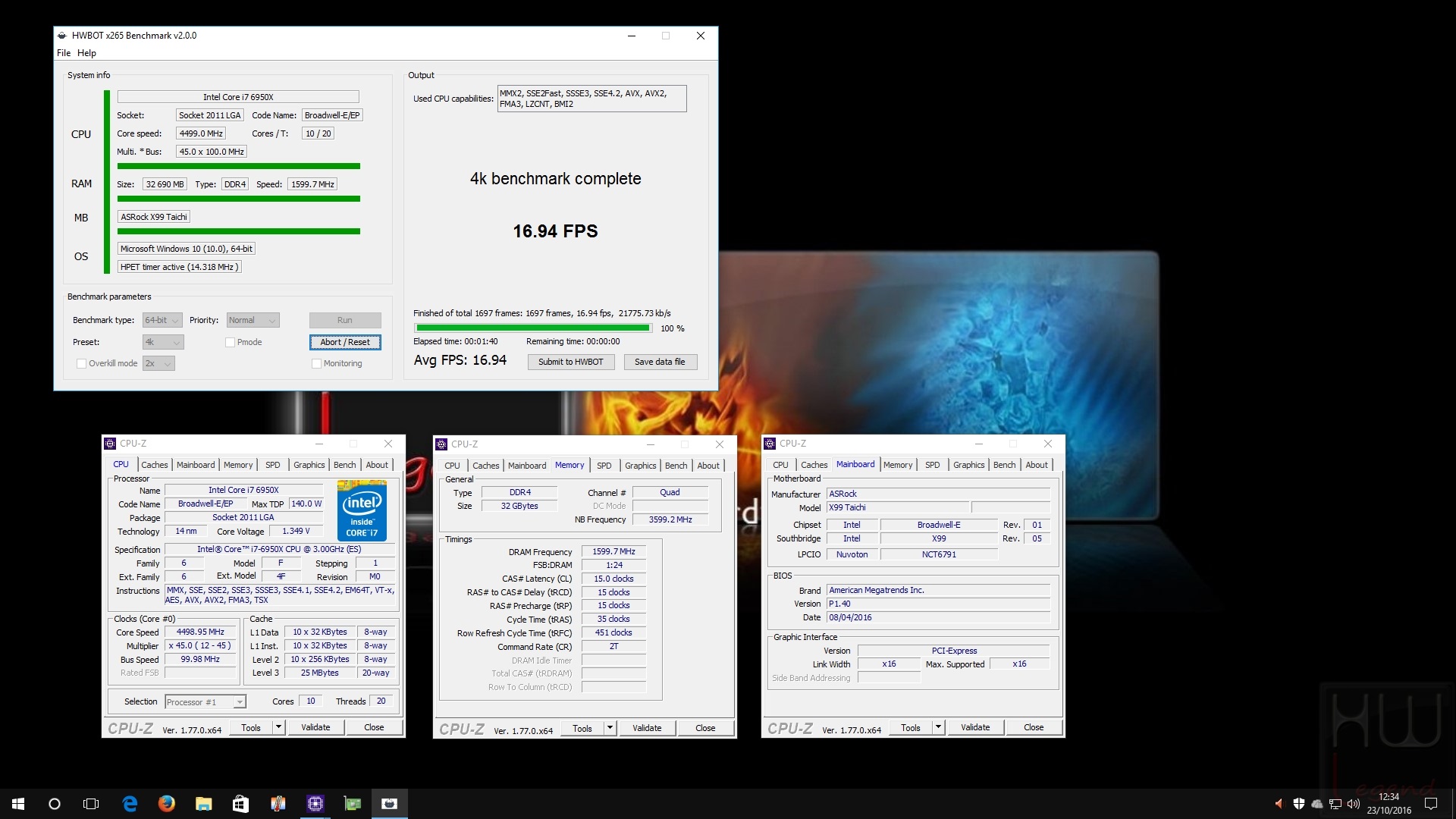Enable the Pmode checkbox
The height and width of the screenshot is (819, 1456).
tap(230, 343)
